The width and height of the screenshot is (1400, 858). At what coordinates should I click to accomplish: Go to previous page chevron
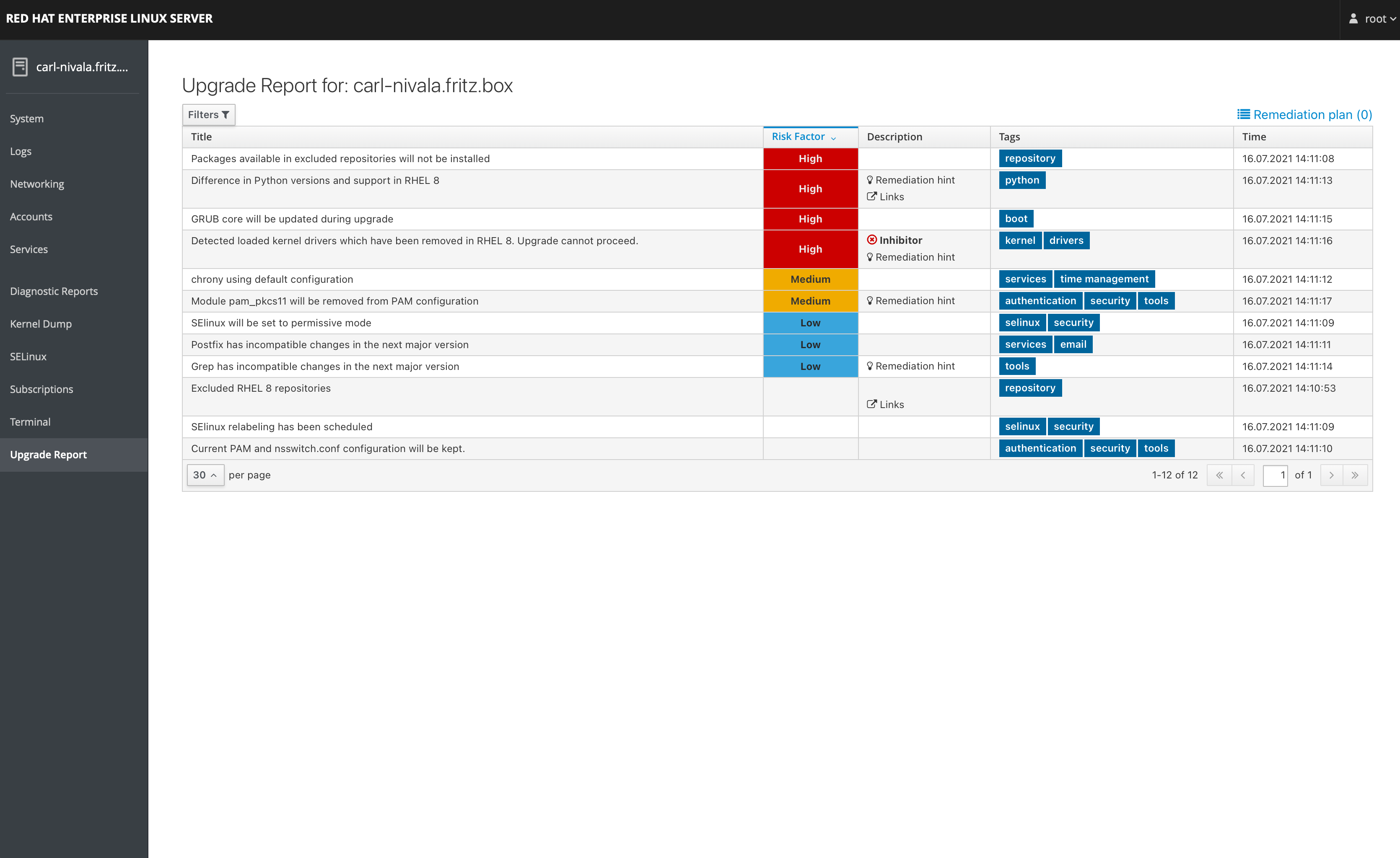point(1243,475)
